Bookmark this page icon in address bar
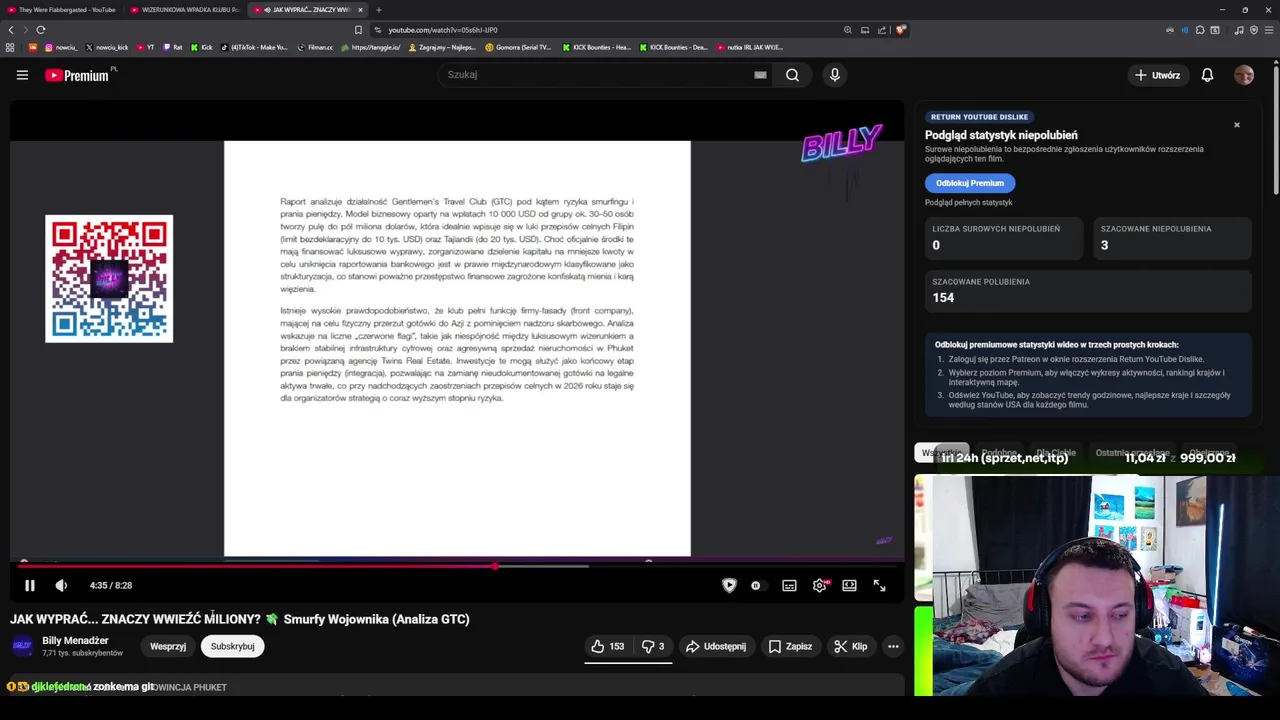This screenshot has height=720, width=1280. [x=358, y=30]
